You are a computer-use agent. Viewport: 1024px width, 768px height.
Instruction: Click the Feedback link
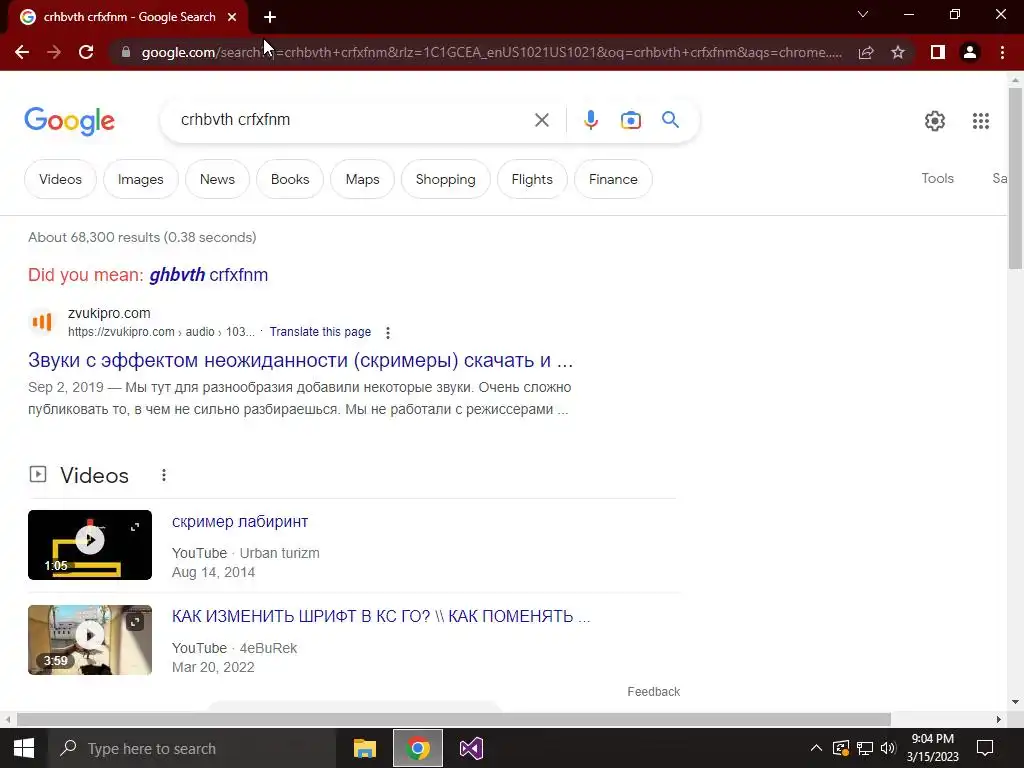[x=653, y=692]
